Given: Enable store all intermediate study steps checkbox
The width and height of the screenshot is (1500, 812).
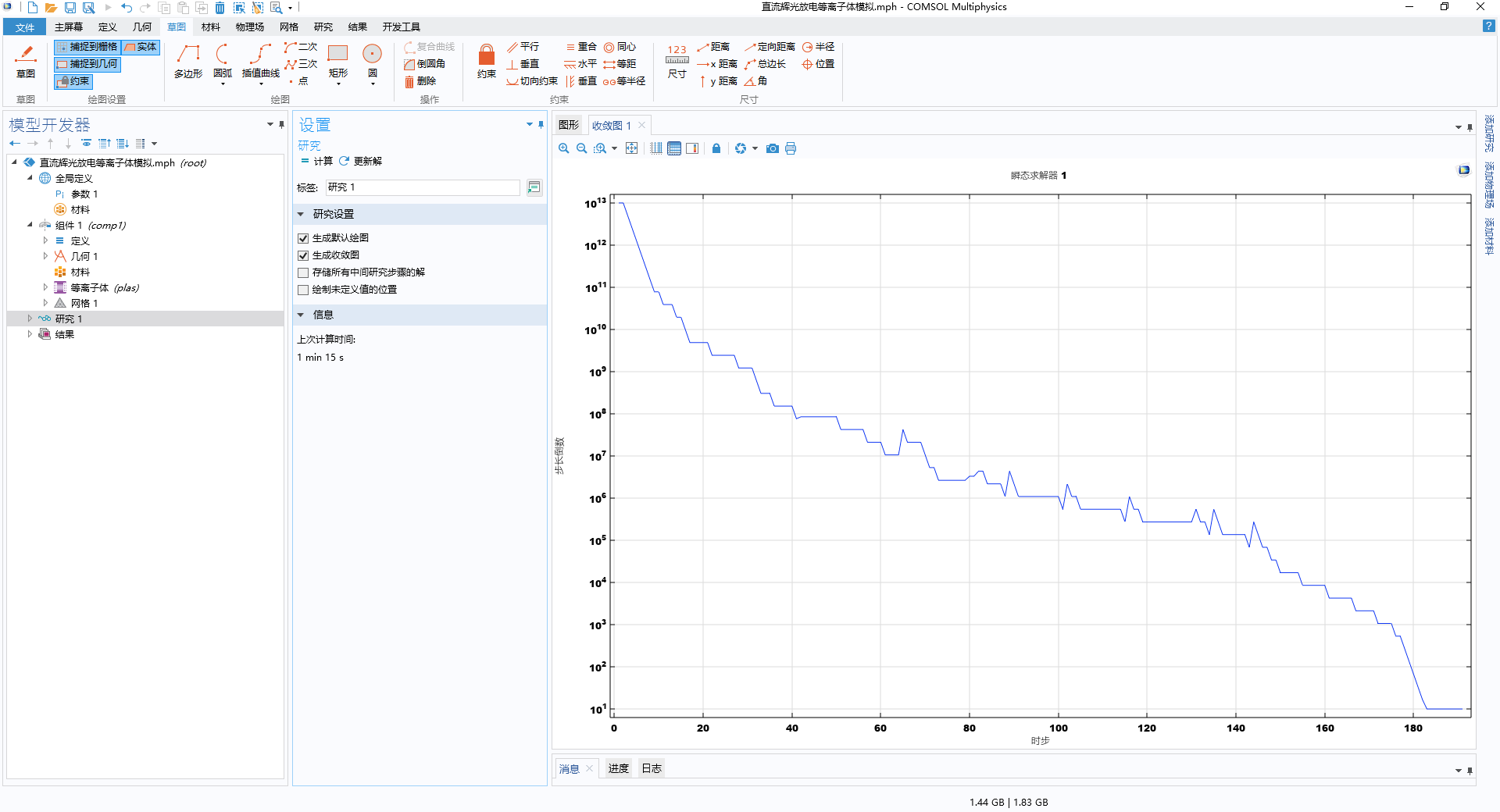Looking at the screenshot, I should [x=303, y=272].
